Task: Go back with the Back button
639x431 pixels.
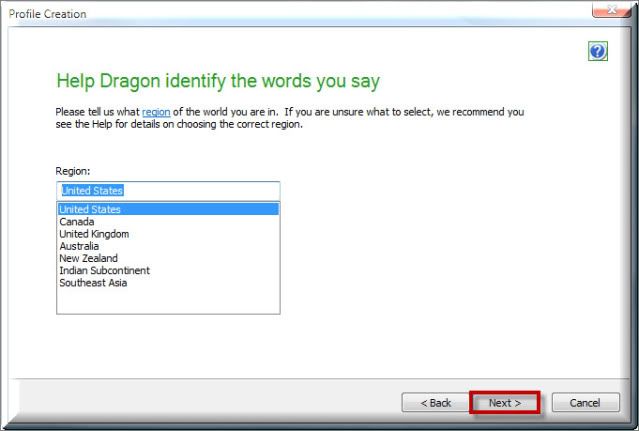Action: (x=435, y=402)
